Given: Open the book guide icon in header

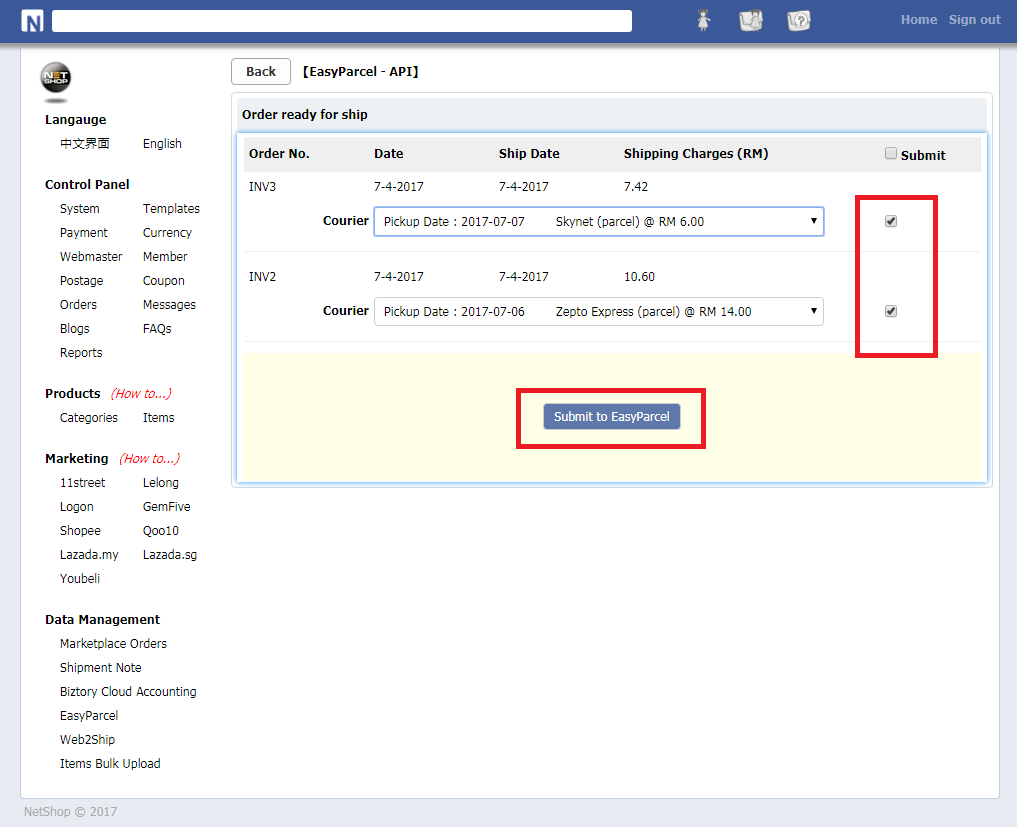Looking at the screenshot, I should tap(751, 21).
